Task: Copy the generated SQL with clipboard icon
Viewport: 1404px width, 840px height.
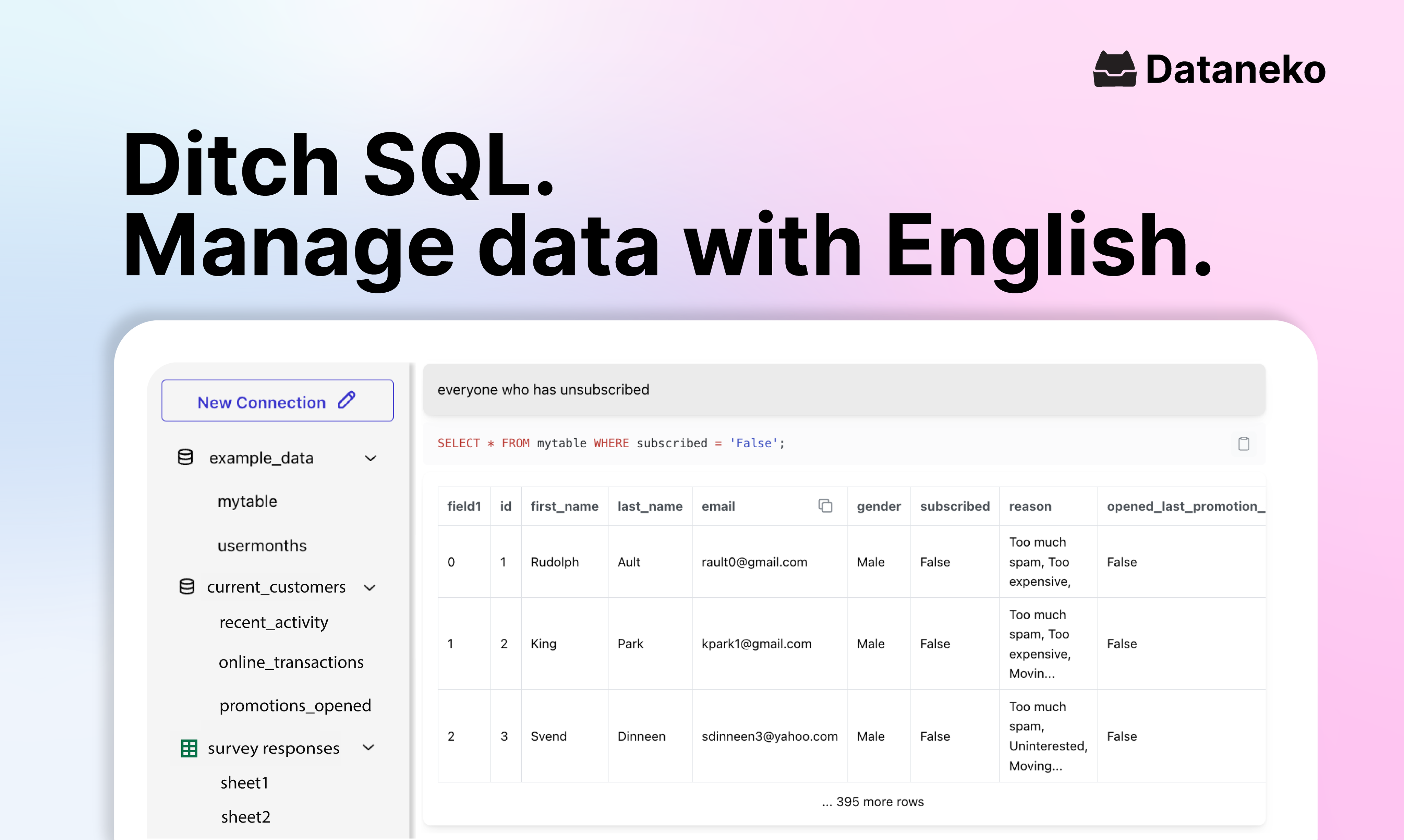Action: (x=1243, y=443)
